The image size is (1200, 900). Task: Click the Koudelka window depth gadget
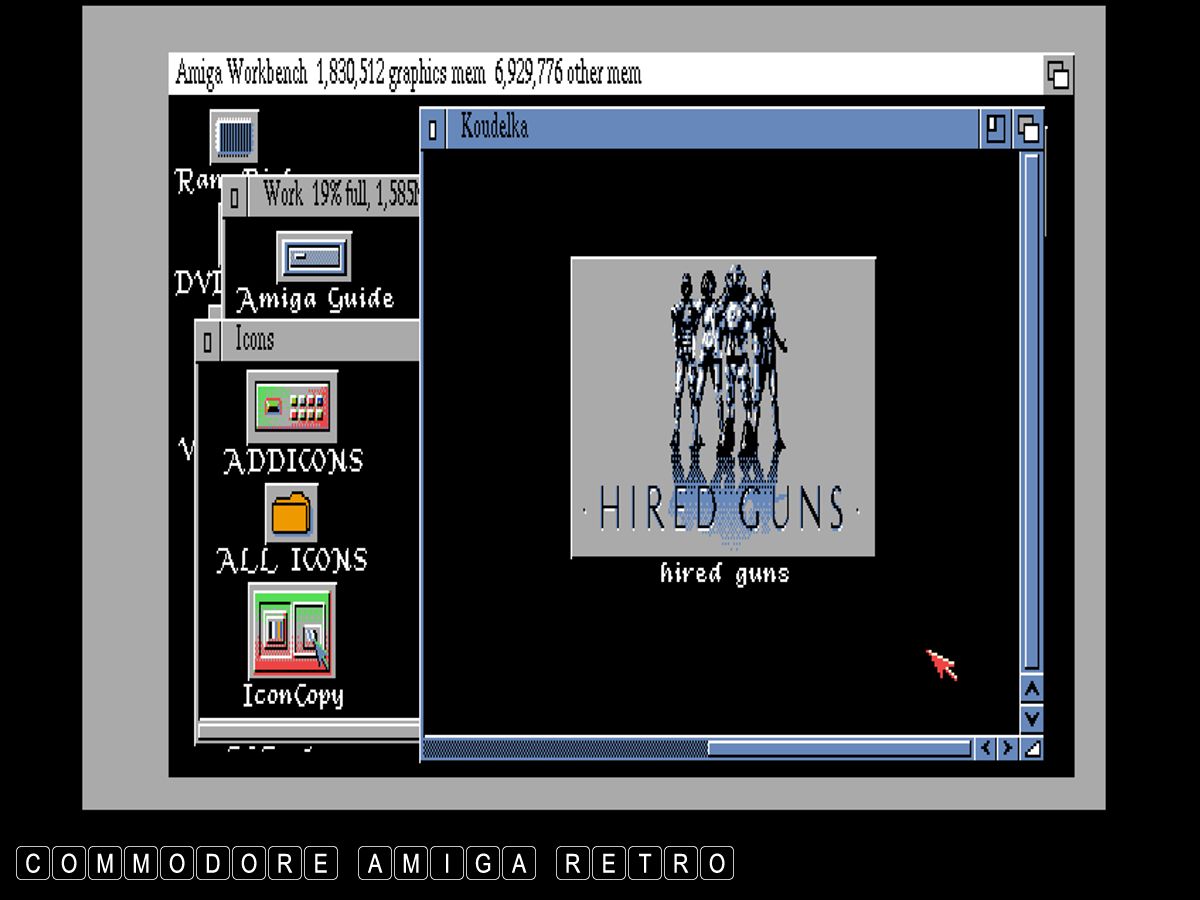pos(1028,129)
